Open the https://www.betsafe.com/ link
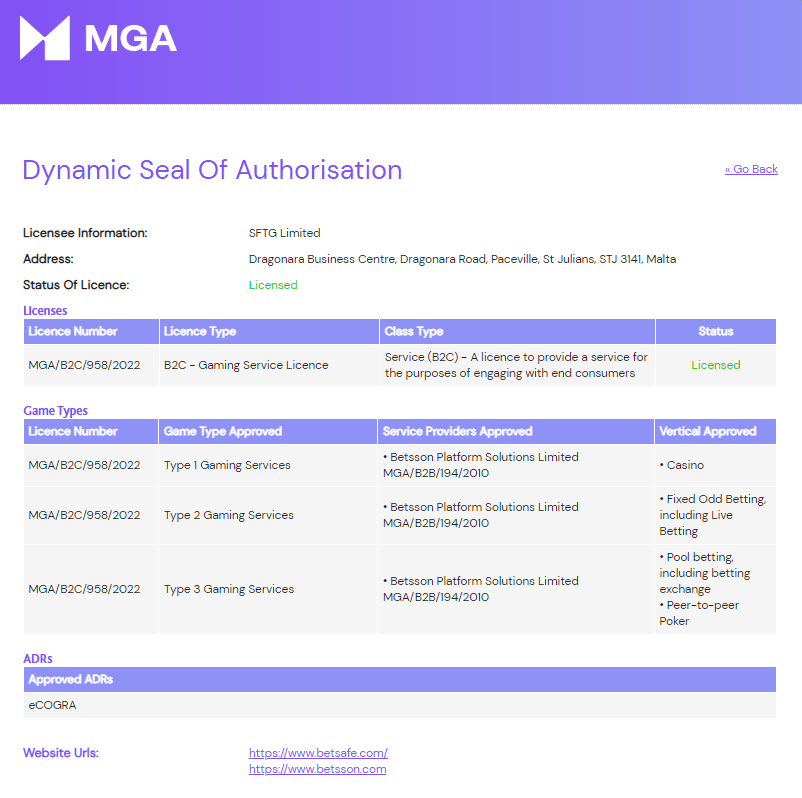The image size is (802, 798). tap(318, 753)
